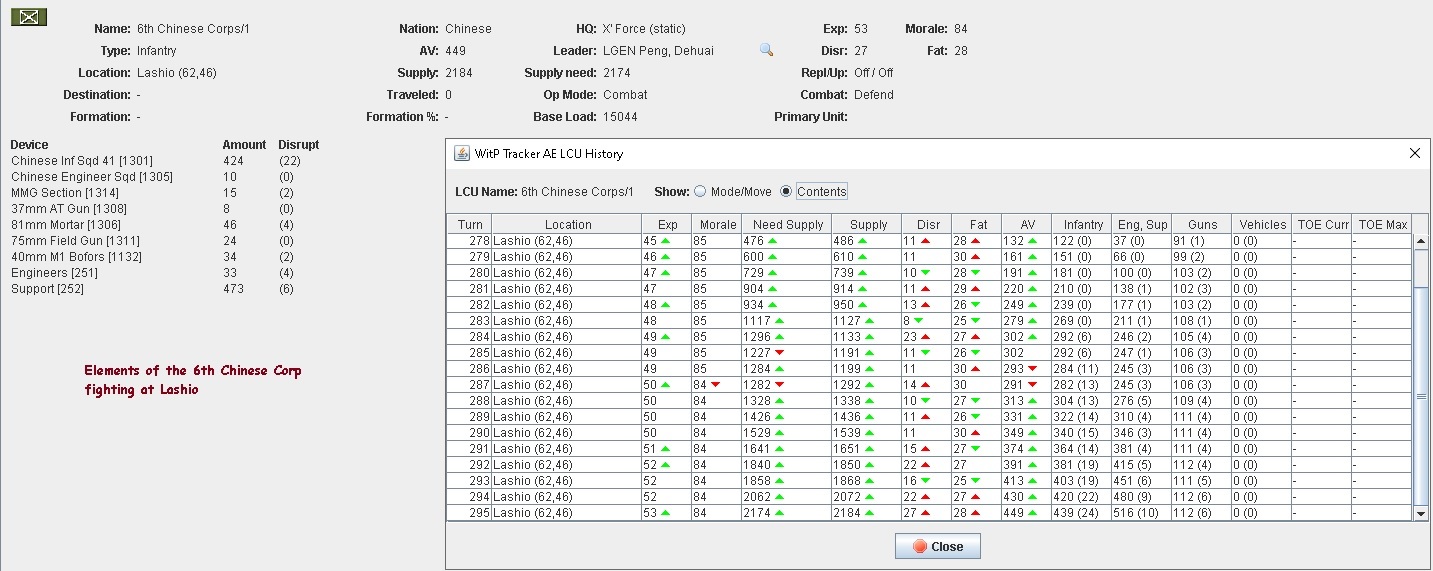1433x571 pixels.
Task: Click the TOE Curr column header
Action: [1321, 224]
